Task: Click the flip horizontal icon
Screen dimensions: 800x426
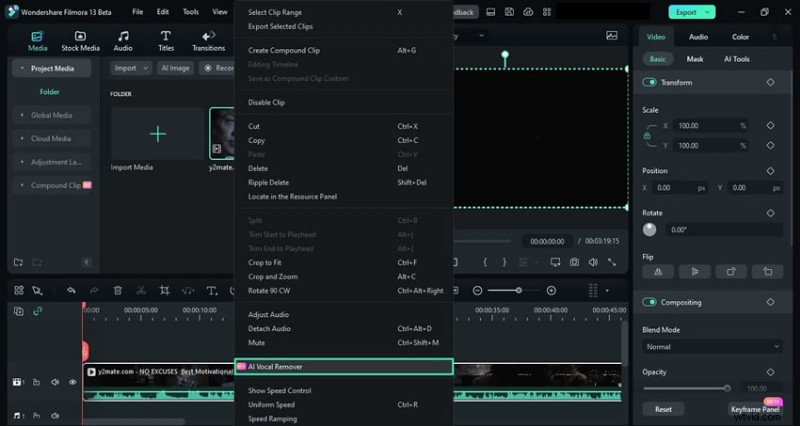Action: (x=658, y=272)
